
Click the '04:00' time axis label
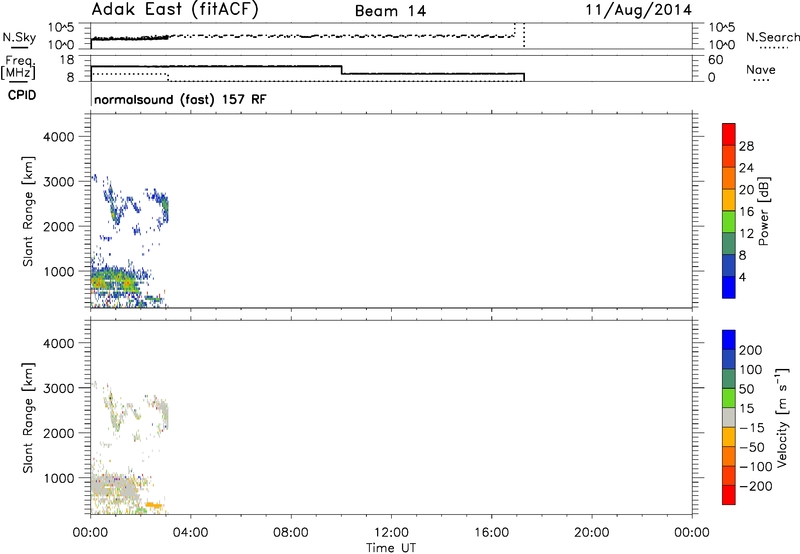point(190,533)
